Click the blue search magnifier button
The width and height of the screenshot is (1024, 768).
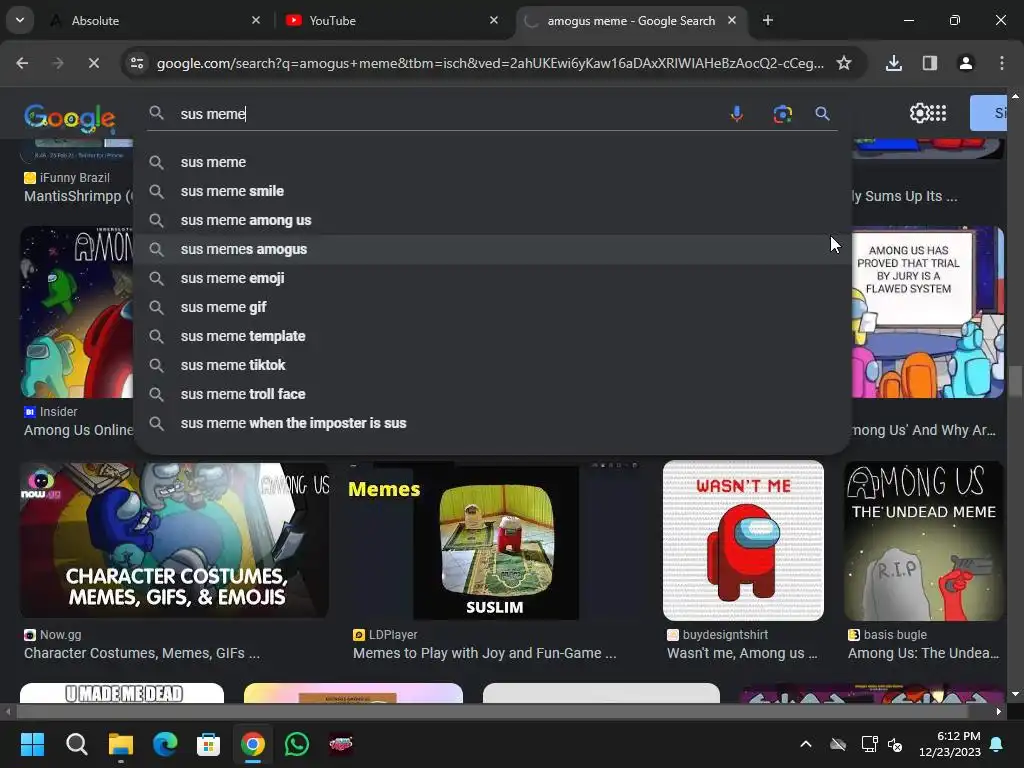pos(822,114)
